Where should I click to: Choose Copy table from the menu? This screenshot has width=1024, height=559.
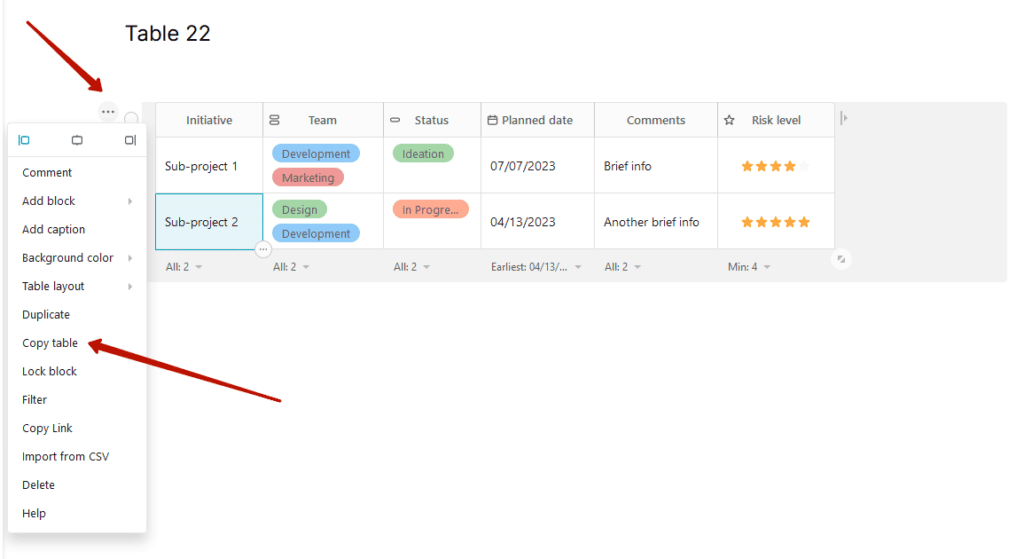coord(50,343)
